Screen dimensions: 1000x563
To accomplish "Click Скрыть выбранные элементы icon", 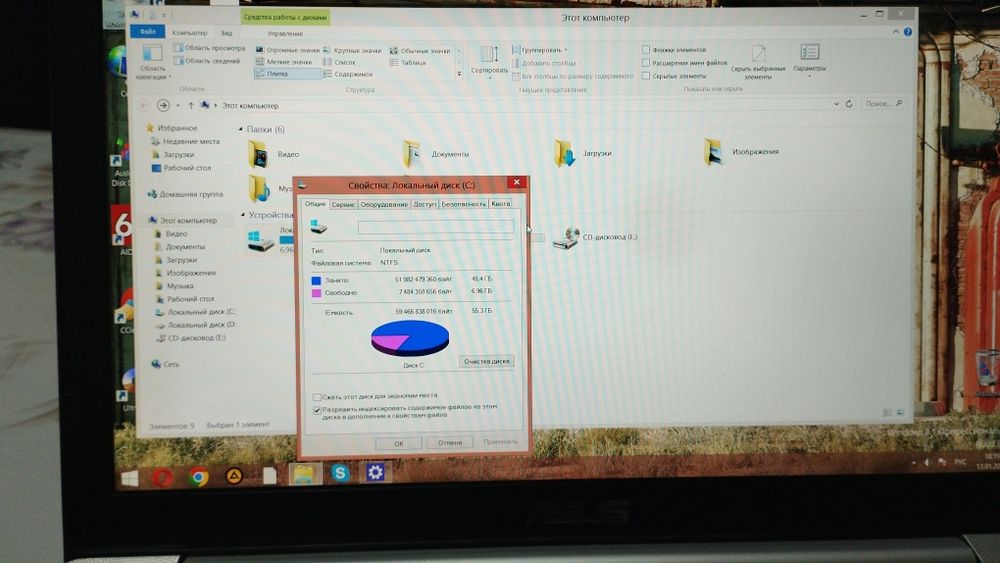I will point(758,62).
